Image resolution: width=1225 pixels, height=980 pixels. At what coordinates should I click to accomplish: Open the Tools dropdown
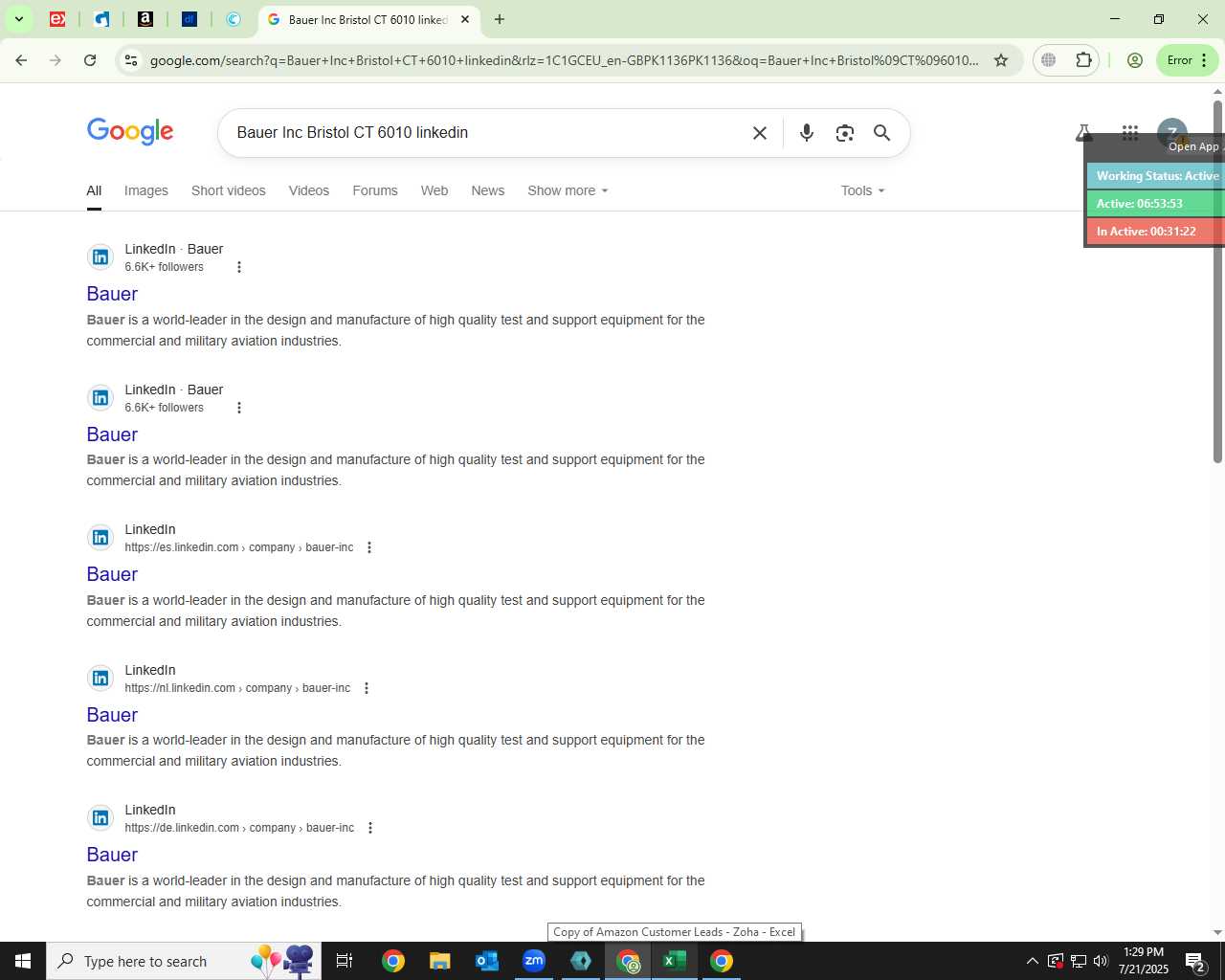click(863, 190)
